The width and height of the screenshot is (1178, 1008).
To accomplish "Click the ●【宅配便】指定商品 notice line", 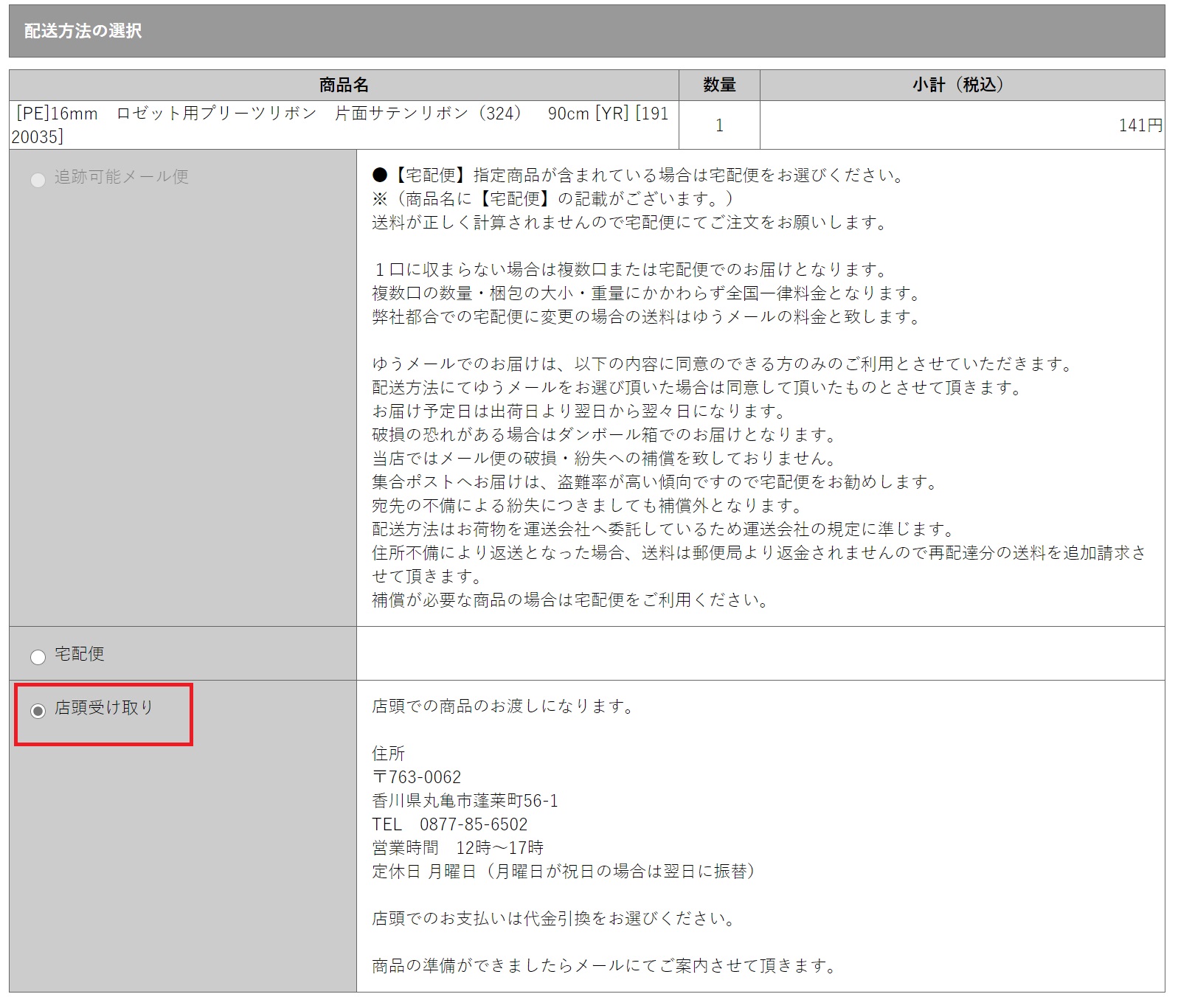I will point(639,175).
